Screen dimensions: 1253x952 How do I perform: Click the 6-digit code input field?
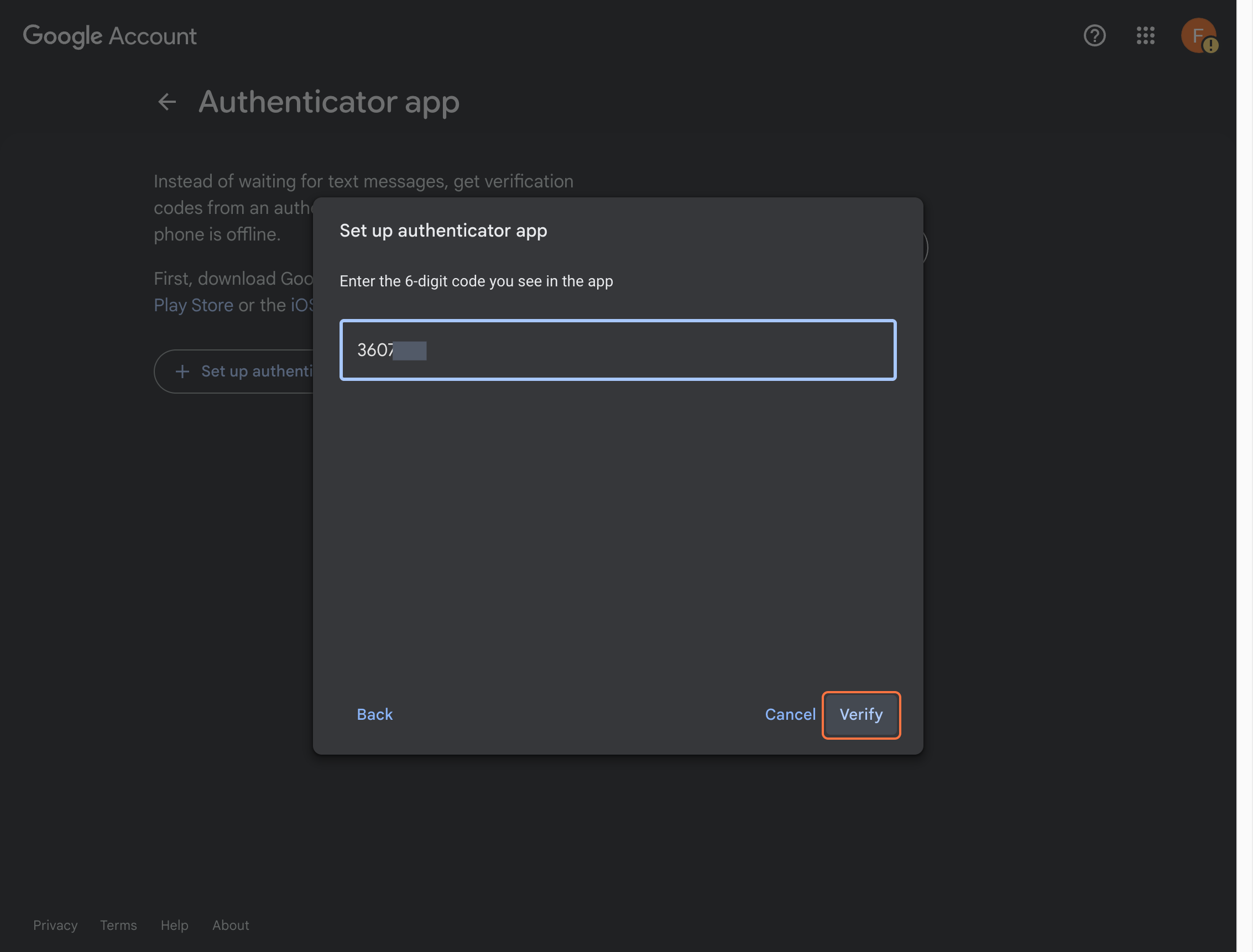click(617, 350)
